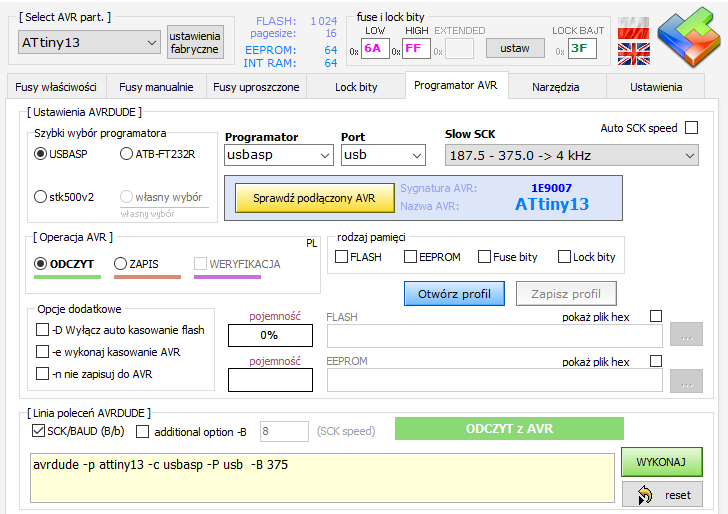Choose ZAPIS write operation
This screenshot has width=728, height=514.
(x=121, y=264)
